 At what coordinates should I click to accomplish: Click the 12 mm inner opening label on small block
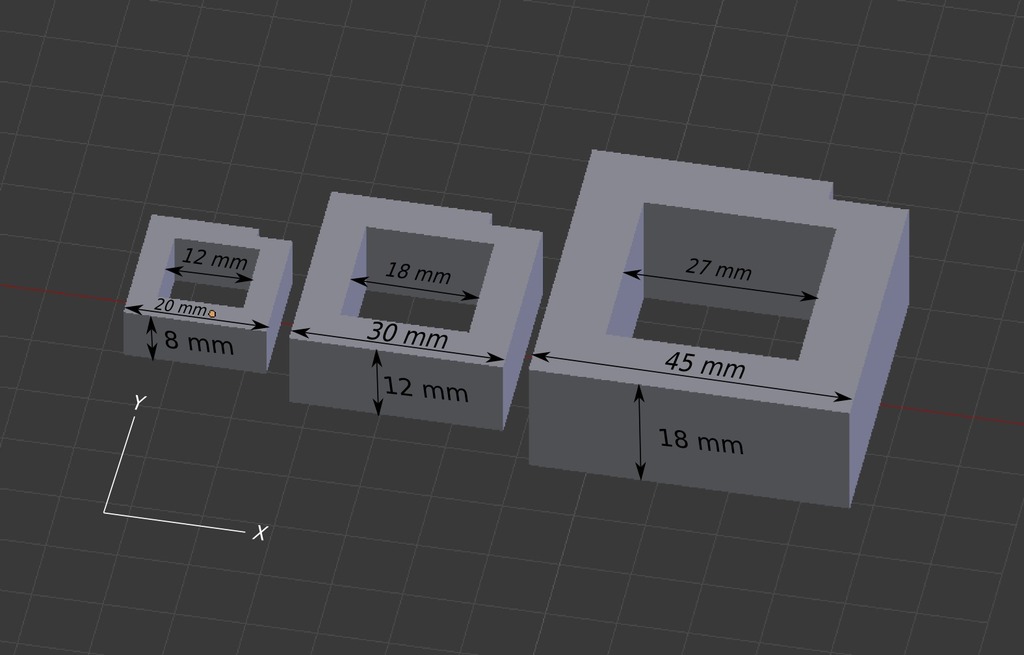point(214,259)
